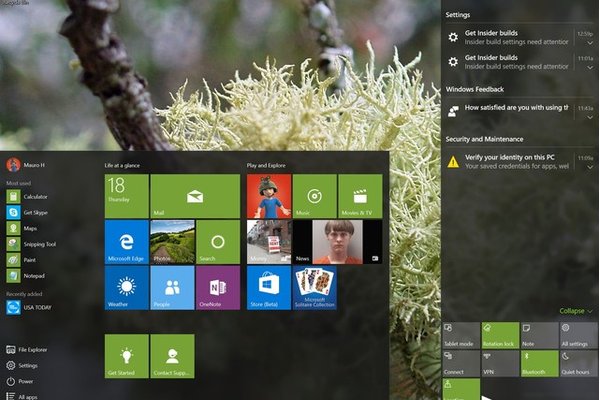Toggle Tablet mode quick action
The height and width of the screenshot is (400, 600).
click(x=461, y=335)
